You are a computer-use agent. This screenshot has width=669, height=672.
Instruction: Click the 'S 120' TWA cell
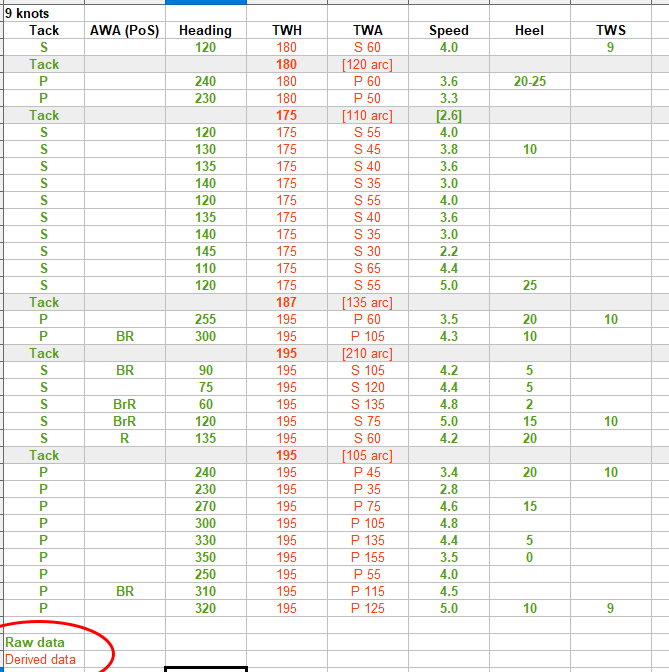point(368,387)
